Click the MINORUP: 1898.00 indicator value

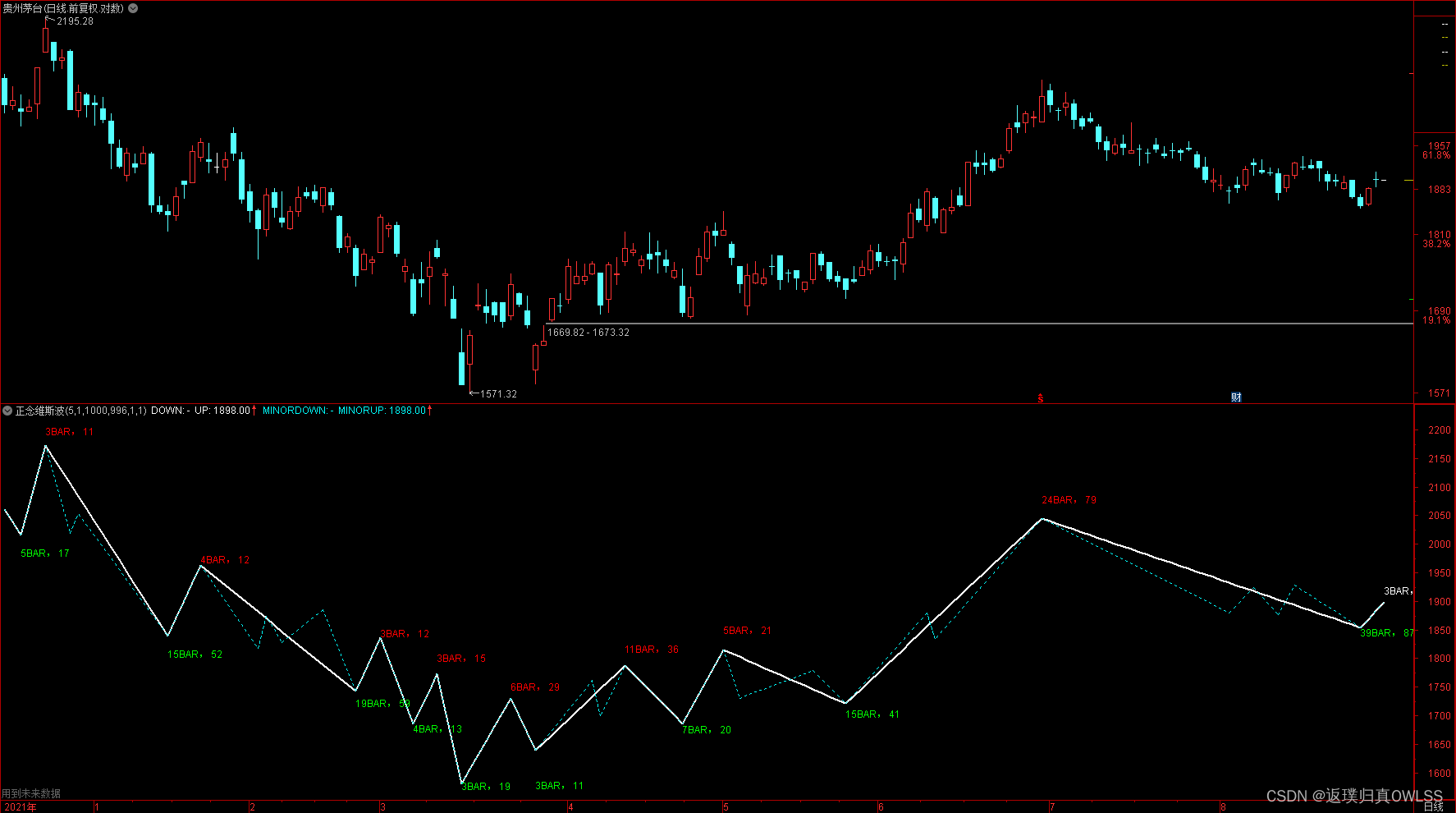(x=382, y=411)
